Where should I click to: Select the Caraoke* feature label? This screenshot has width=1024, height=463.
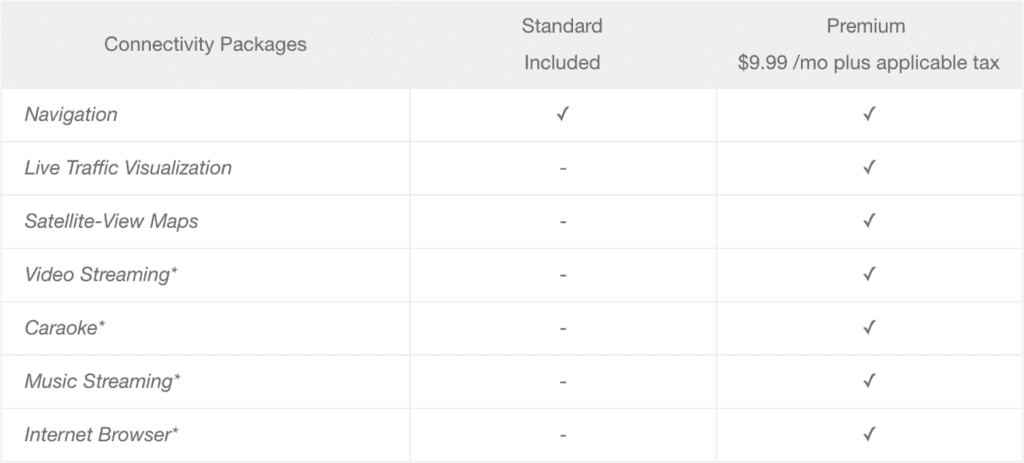(65, 327)
